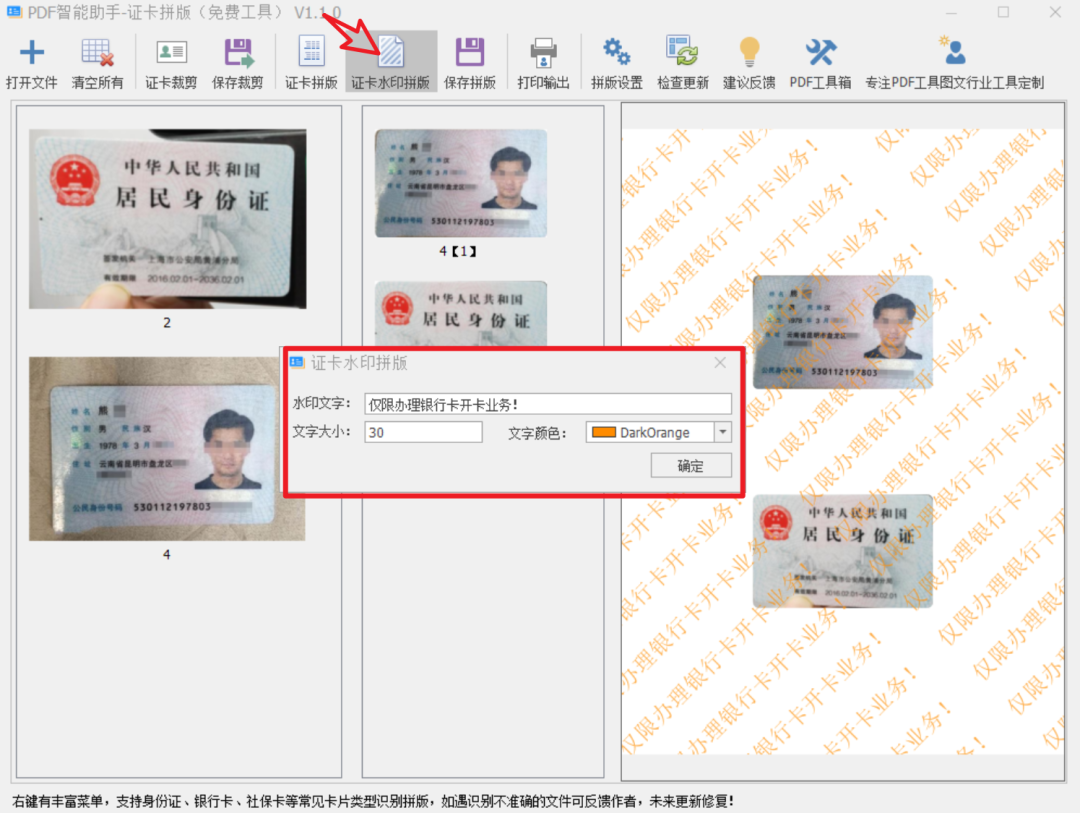Click the 水印文字 watermark text field

(x=547, y=404)
